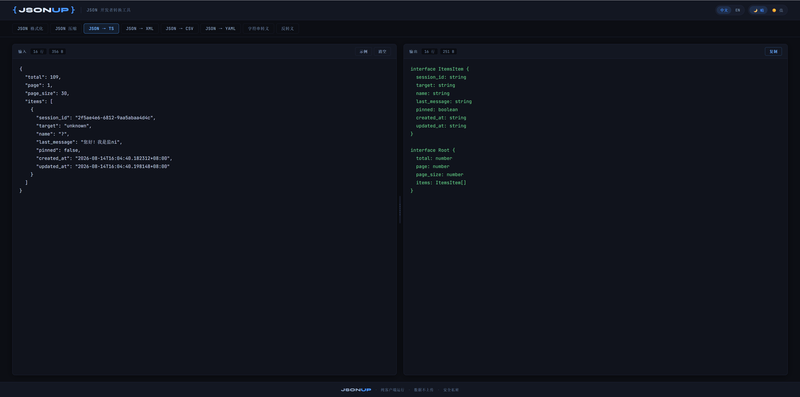
Task: Click "session_id: string" in output
Action: [441, 77]
